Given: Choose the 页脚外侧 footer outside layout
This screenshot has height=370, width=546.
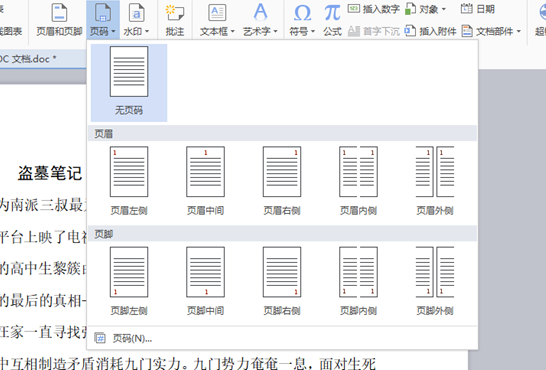Looking at the screenshot, I should [x=435, y=281].
